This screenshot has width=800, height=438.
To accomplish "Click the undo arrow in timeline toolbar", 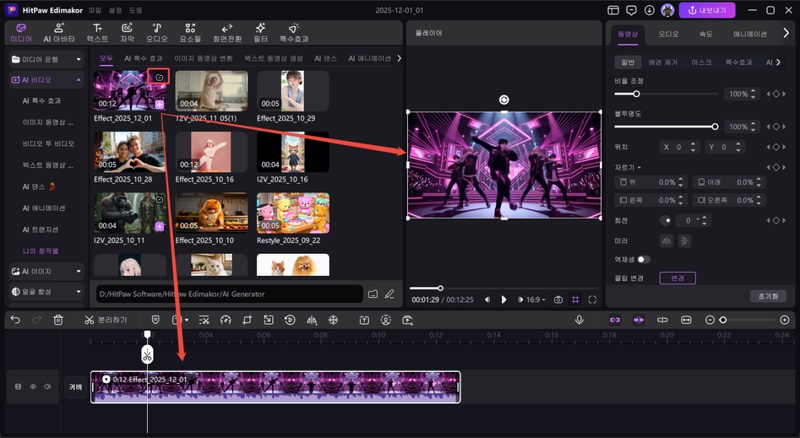I will tap(15, 320).
